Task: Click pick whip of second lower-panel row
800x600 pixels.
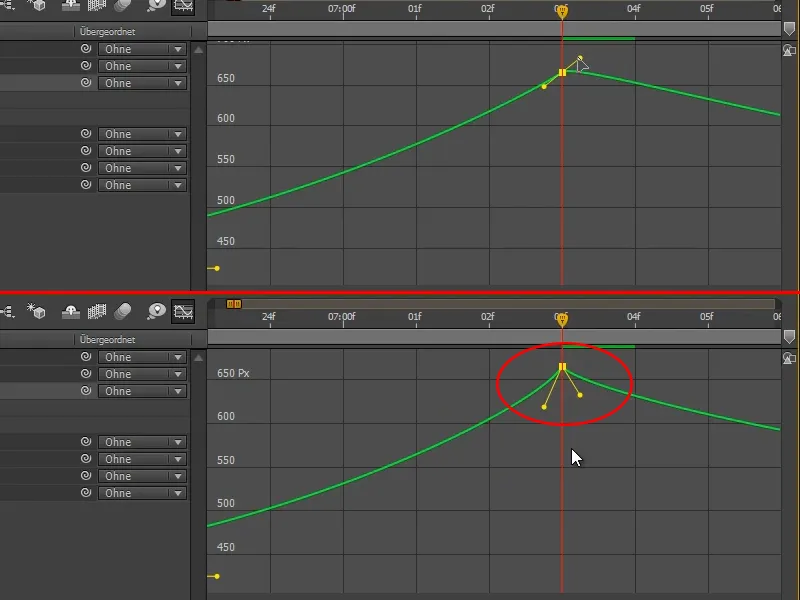Action: (86, 373)
